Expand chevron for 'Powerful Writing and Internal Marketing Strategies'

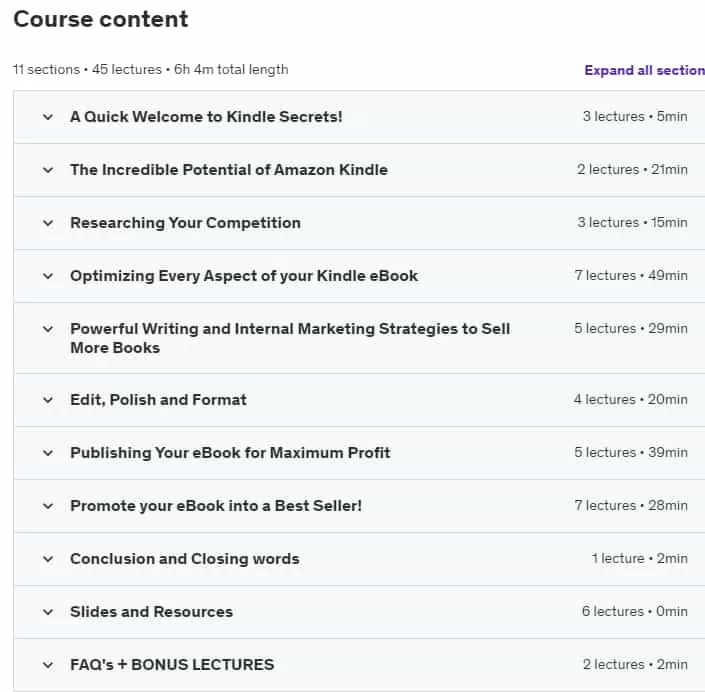coord(48,330)
